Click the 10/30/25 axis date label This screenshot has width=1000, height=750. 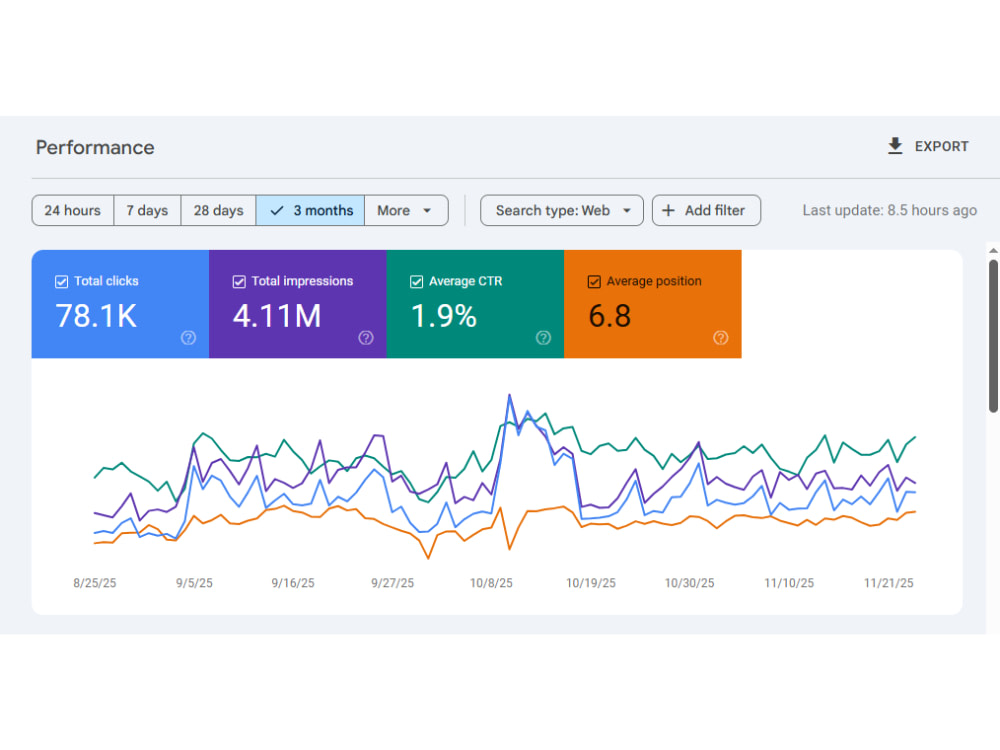point(689,583)
